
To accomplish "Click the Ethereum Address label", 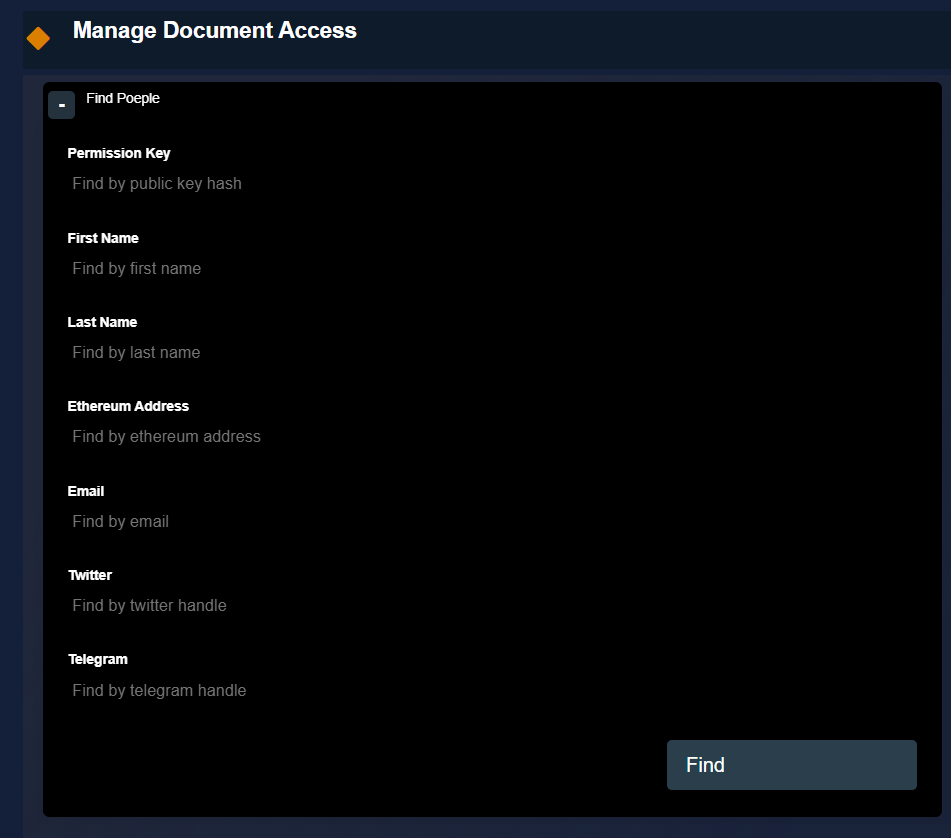I will point(128,406).
